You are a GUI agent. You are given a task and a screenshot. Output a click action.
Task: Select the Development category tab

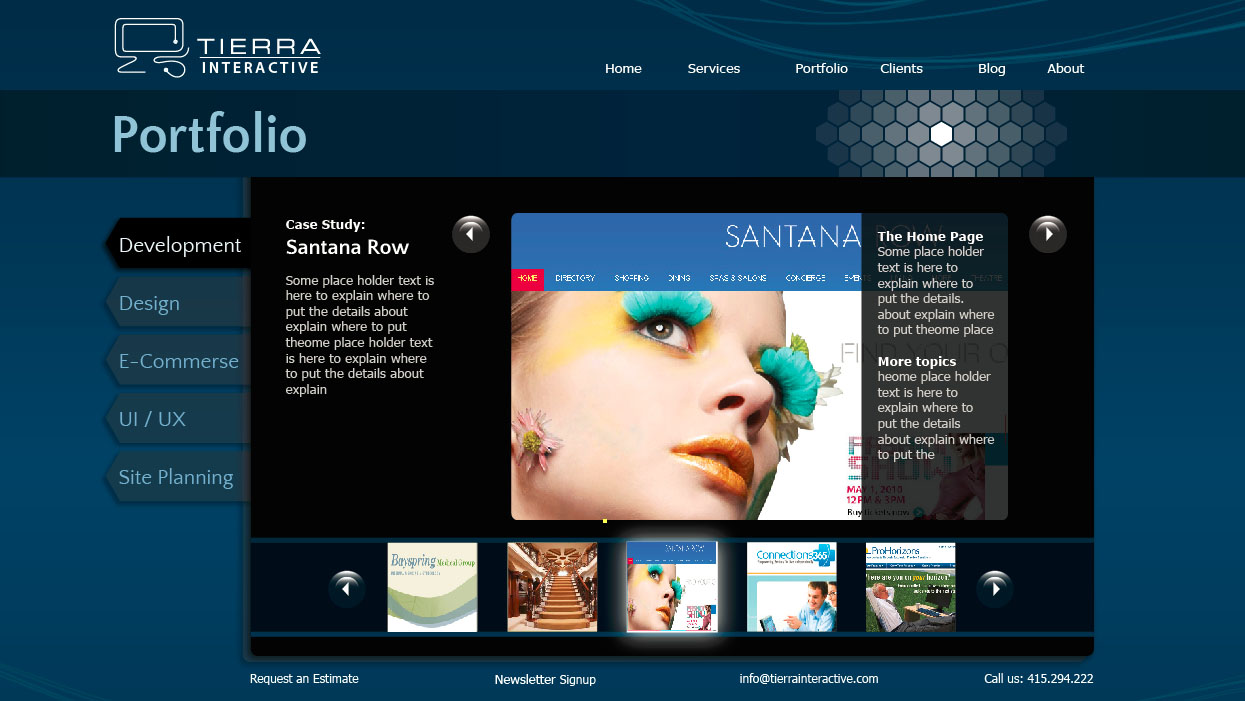pyautogui.click(x=178, y=245)
